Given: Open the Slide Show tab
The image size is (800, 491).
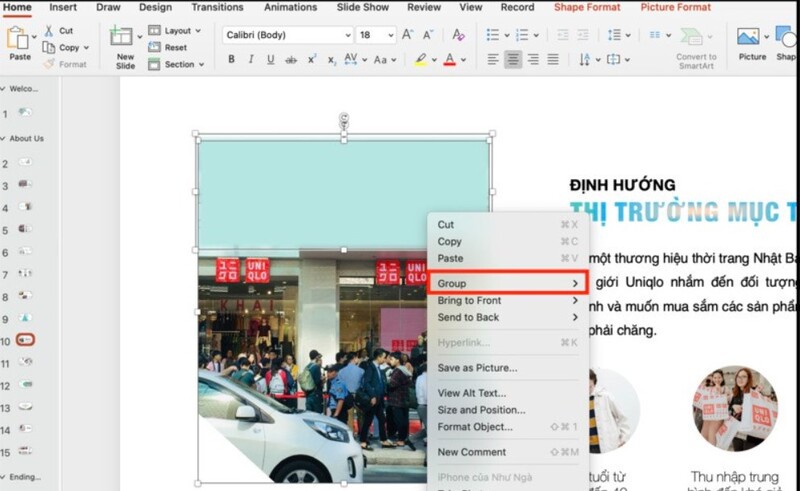Looking at the screenshot, I should click(x=363, y=7).
